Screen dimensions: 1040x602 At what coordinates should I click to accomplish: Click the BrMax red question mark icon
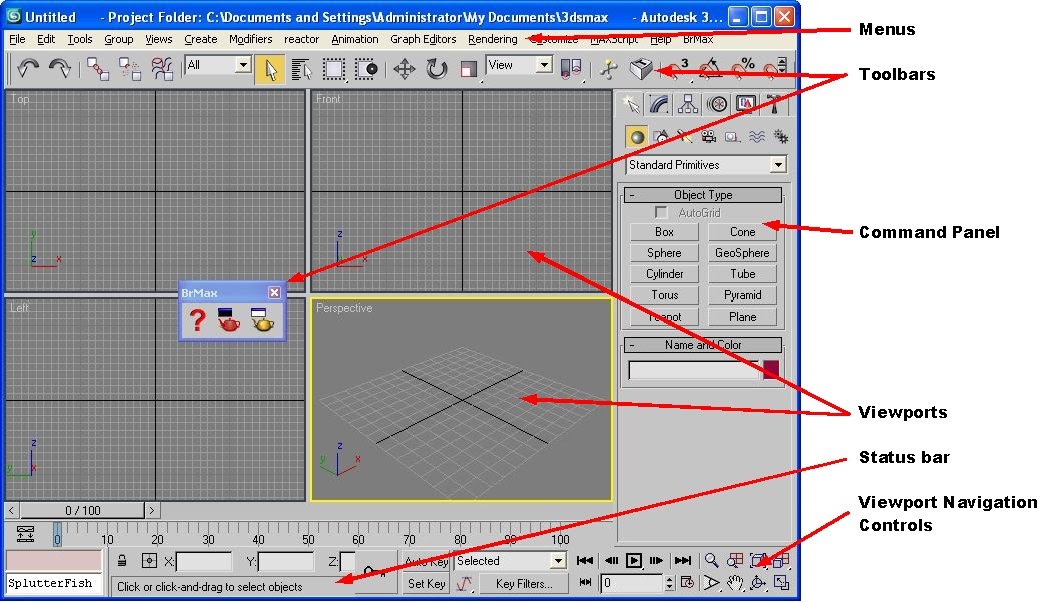[197, 320]
